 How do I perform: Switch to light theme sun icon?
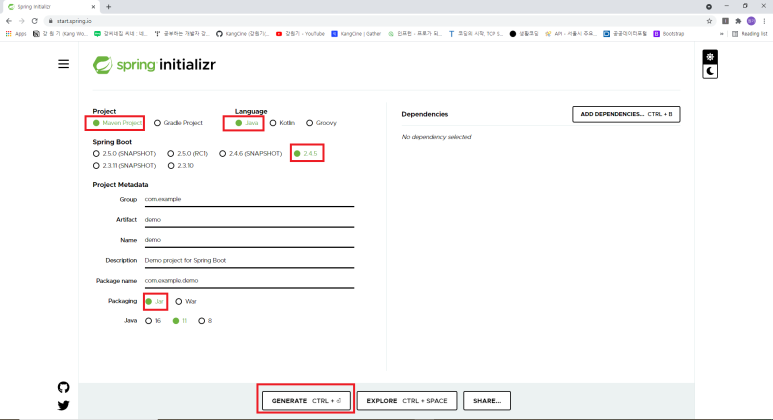tap(710, 57)
